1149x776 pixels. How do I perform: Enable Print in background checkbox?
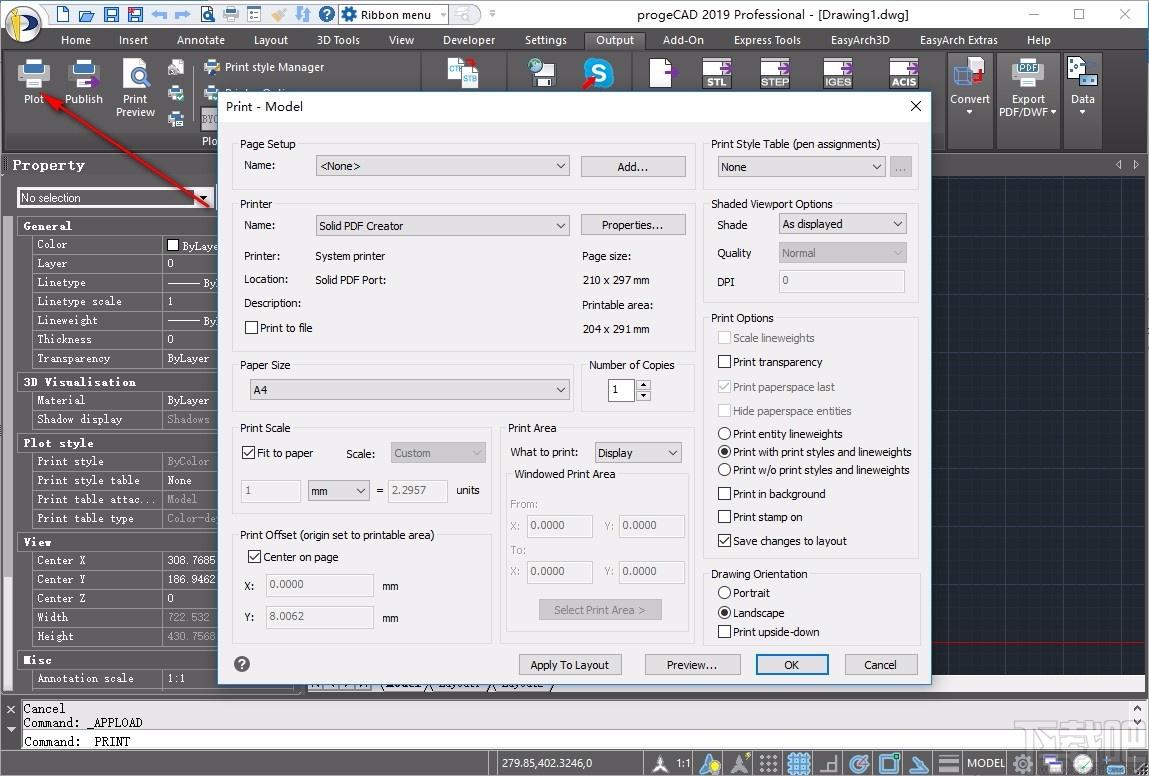click(x=725, y=494)
